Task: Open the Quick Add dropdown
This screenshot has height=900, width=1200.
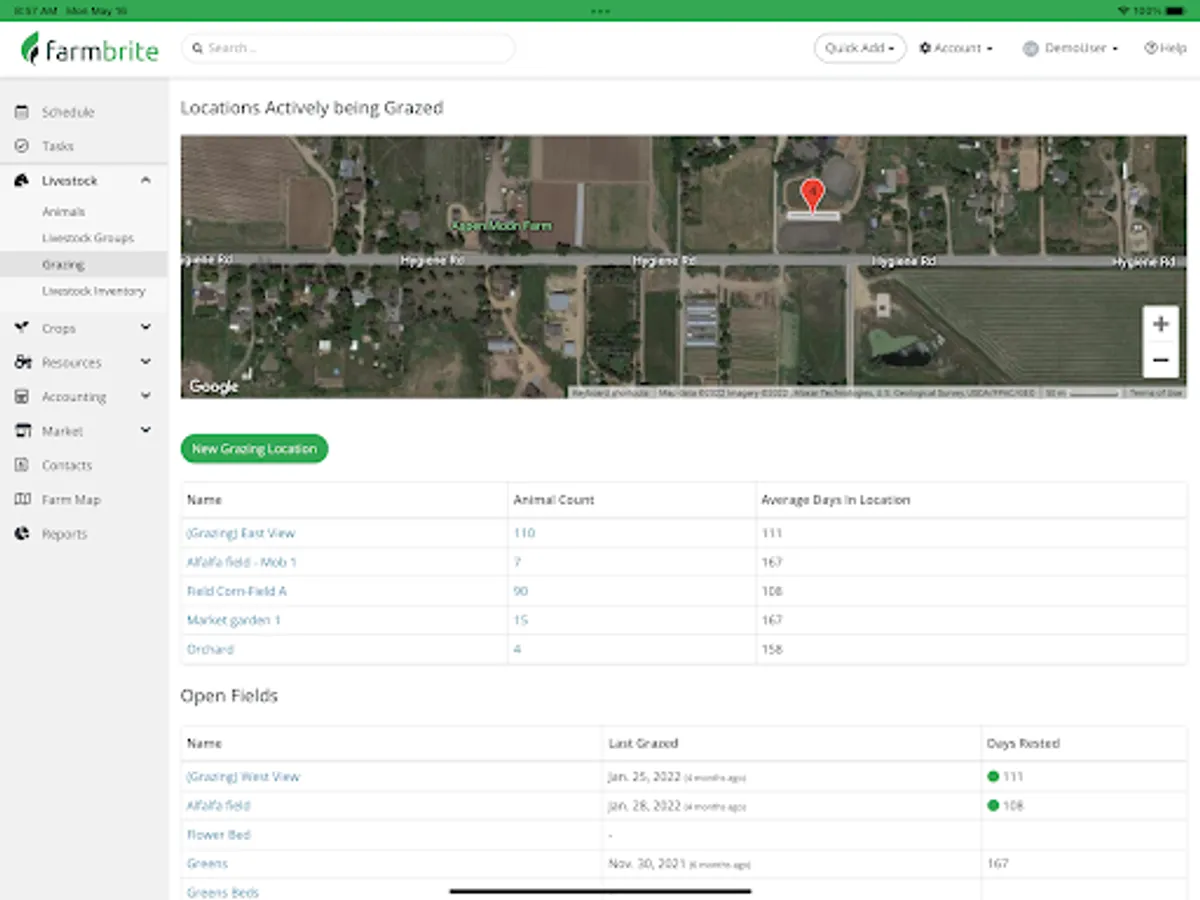Action: (859, 48)
